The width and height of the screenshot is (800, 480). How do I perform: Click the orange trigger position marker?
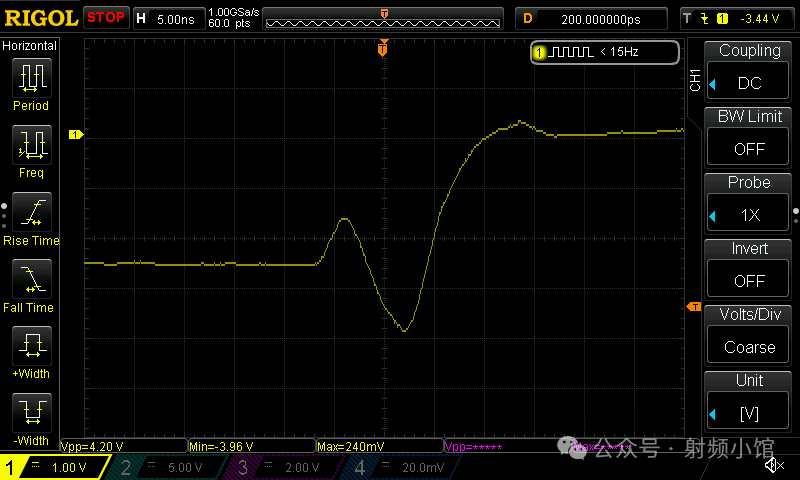pos(382,49)
